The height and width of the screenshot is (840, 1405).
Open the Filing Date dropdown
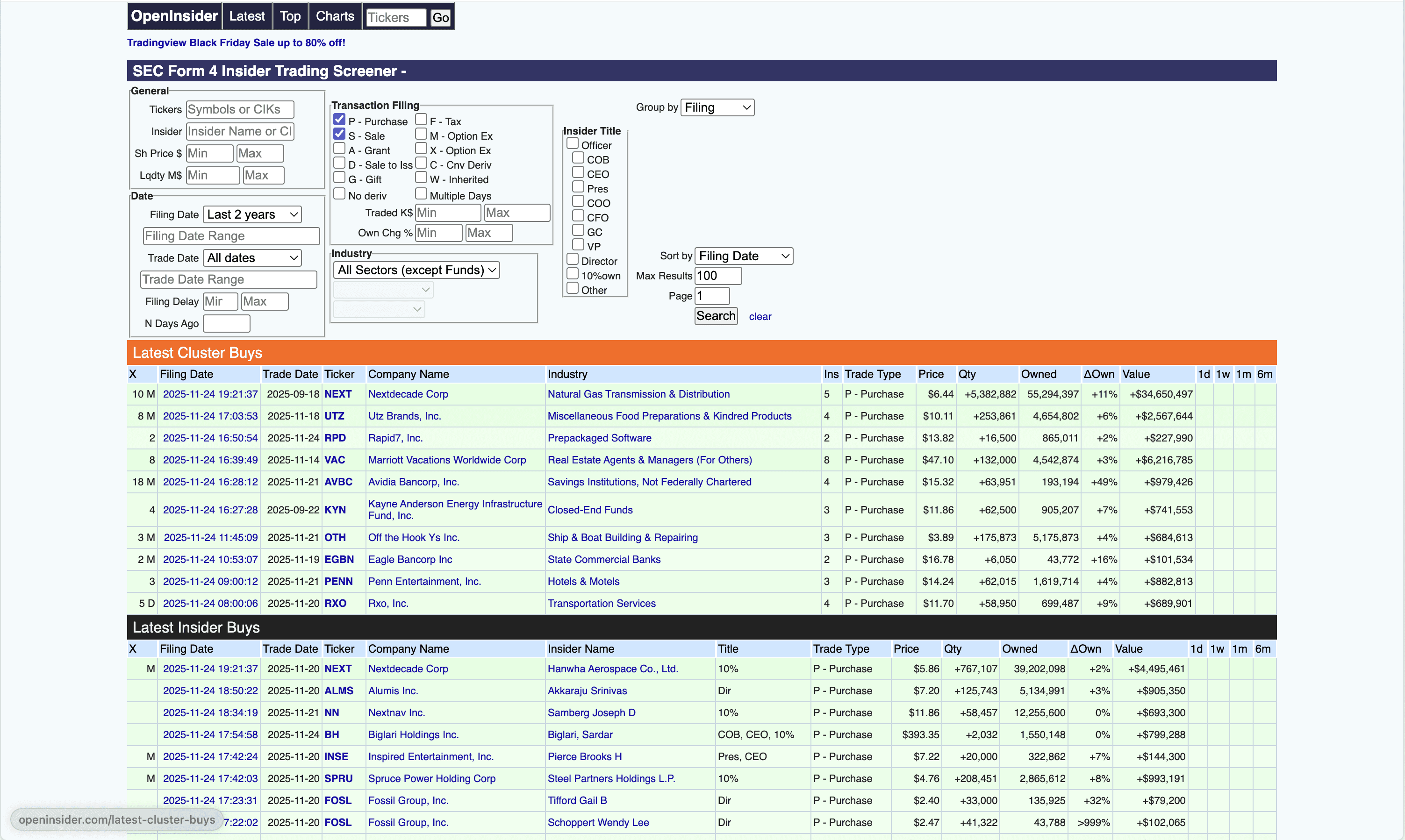(252, 214)
